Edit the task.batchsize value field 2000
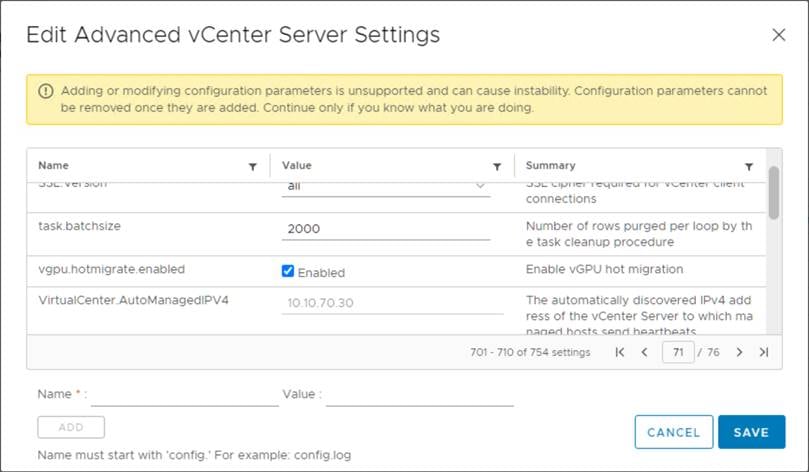 (386, 229)
